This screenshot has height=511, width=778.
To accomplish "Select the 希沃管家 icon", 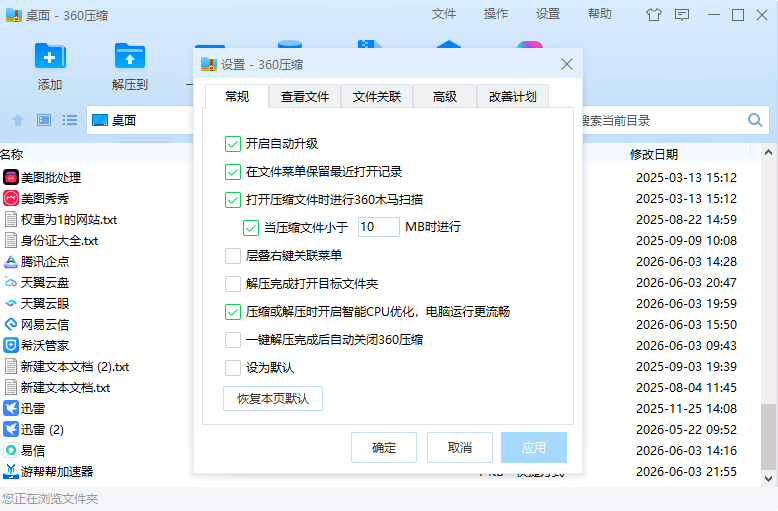I will [x=11, y=345].
